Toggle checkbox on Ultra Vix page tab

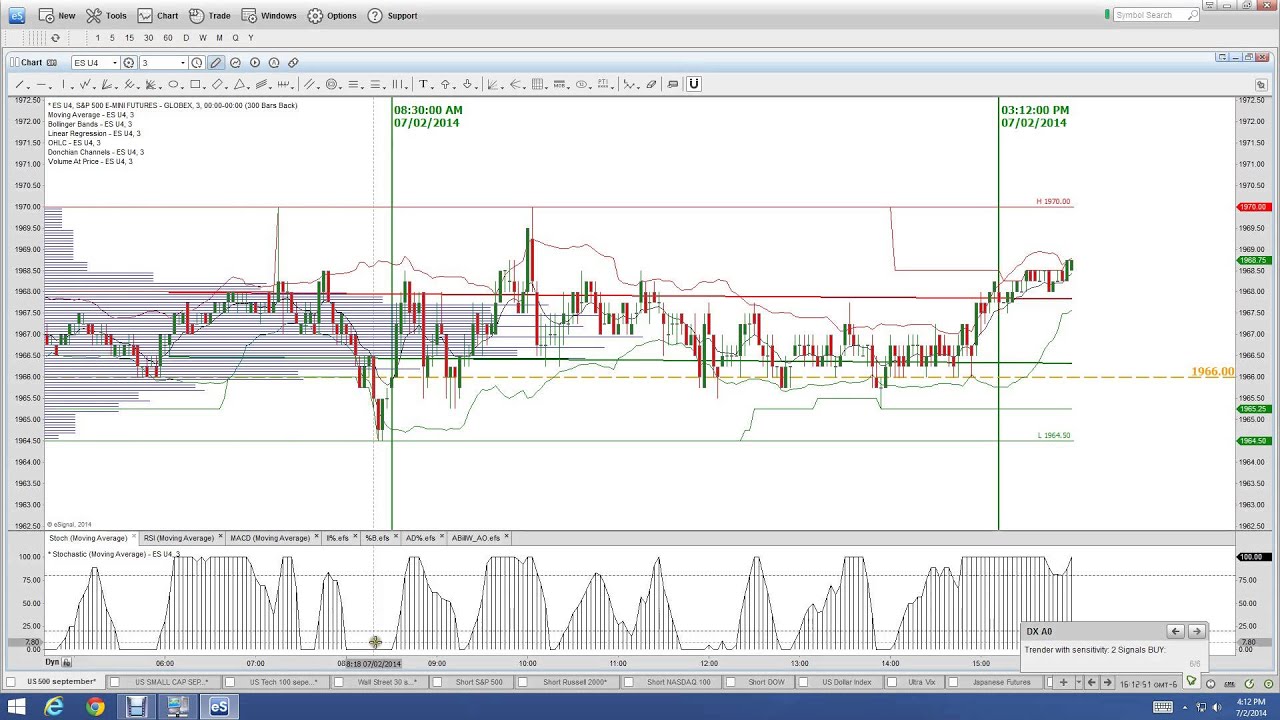890,682
